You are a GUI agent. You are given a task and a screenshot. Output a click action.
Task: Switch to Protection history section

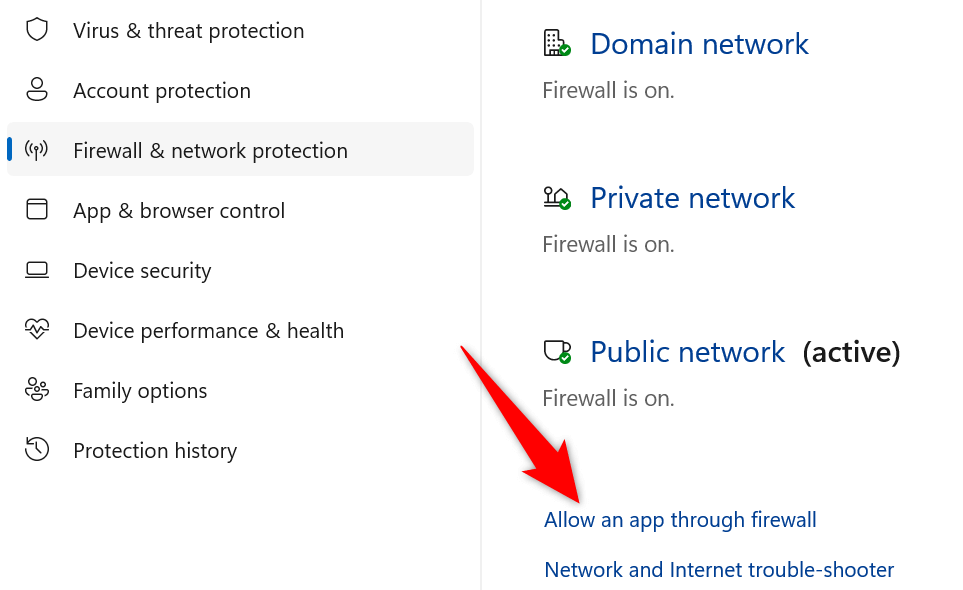[155, 450]
